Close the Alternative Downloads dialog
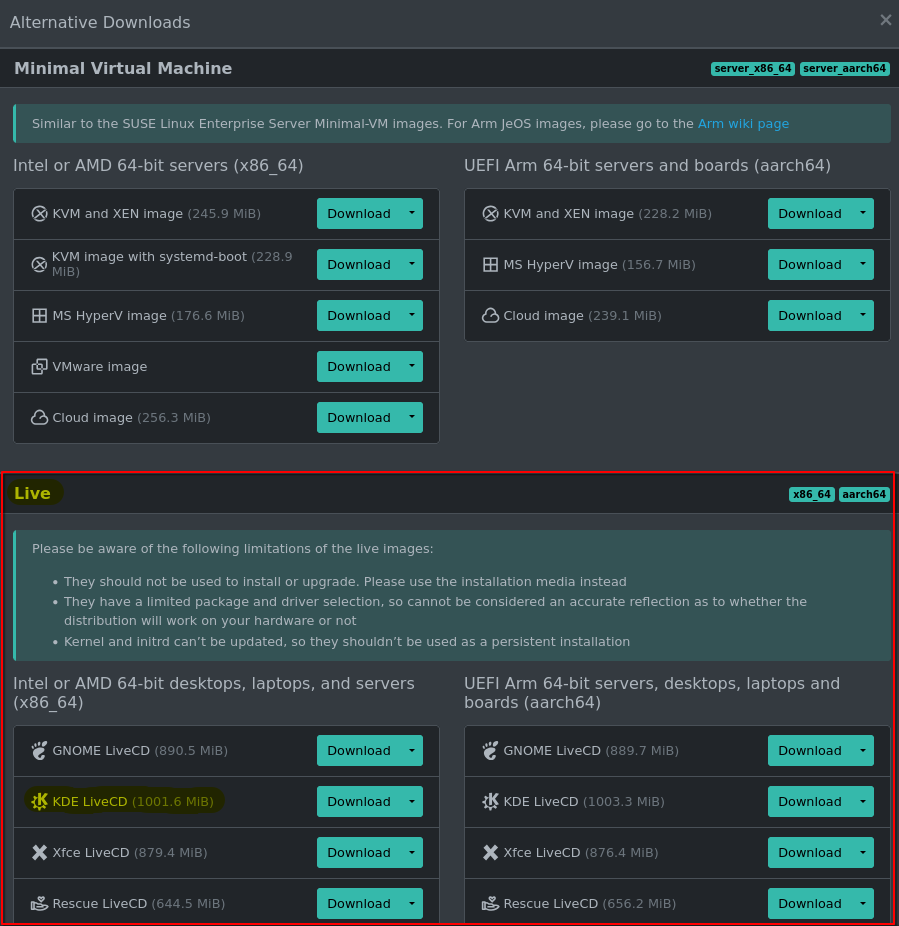This screenshot has height=926, width=899. pos(885,20)
